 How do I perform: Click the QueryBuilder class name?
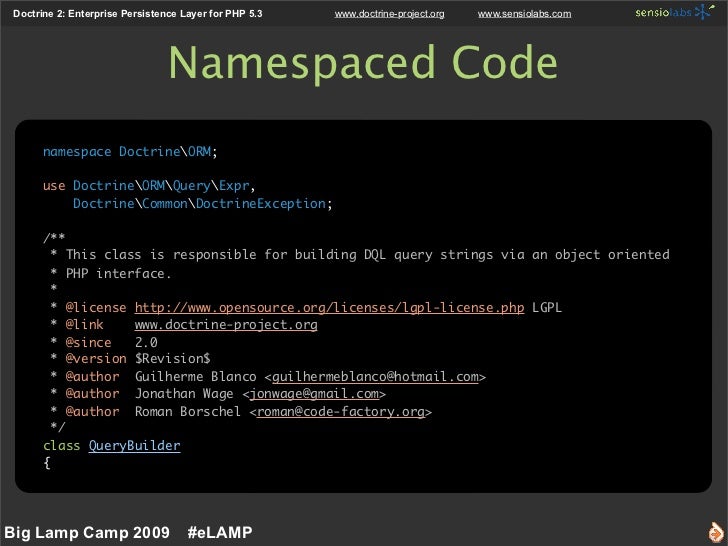tap(134, 446)
